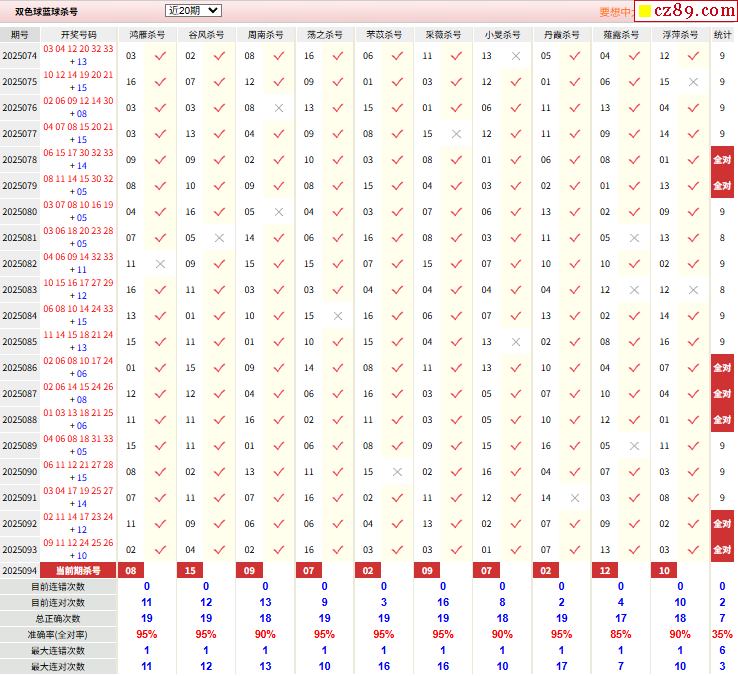Select the 统计 column header
Image resolution: width=738 pixels, height=676 pixels.
(722, 35)
